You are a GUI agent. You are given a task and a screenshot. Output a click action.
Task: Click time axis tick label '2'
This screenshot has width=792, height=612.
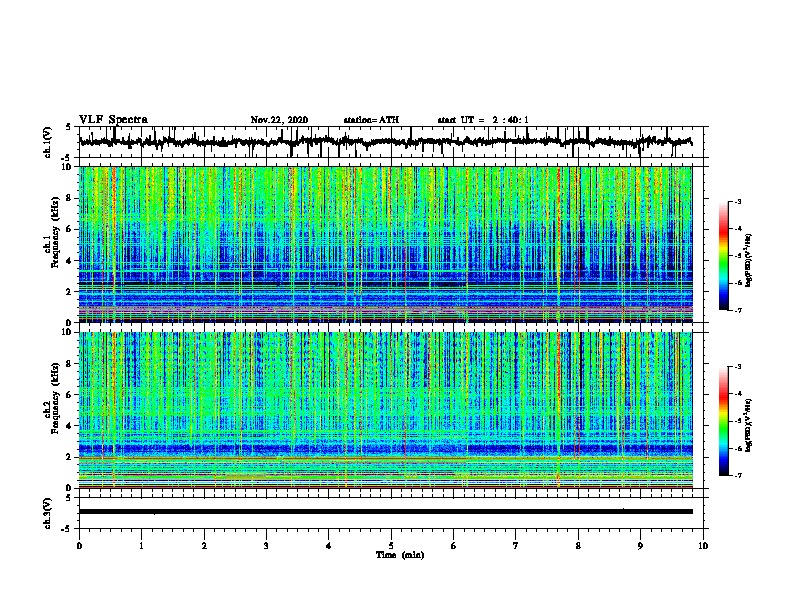(x=204, y=546)
